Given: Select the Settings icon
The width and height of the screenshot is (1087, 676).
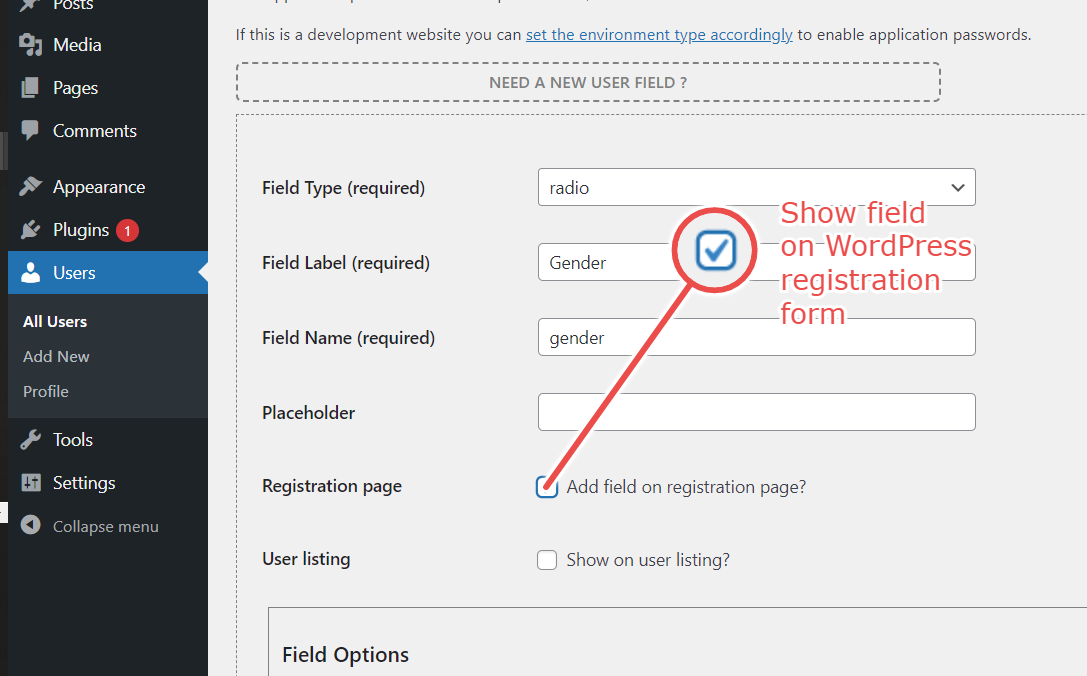Looking at the screenshot, I should tap(30, 482).
